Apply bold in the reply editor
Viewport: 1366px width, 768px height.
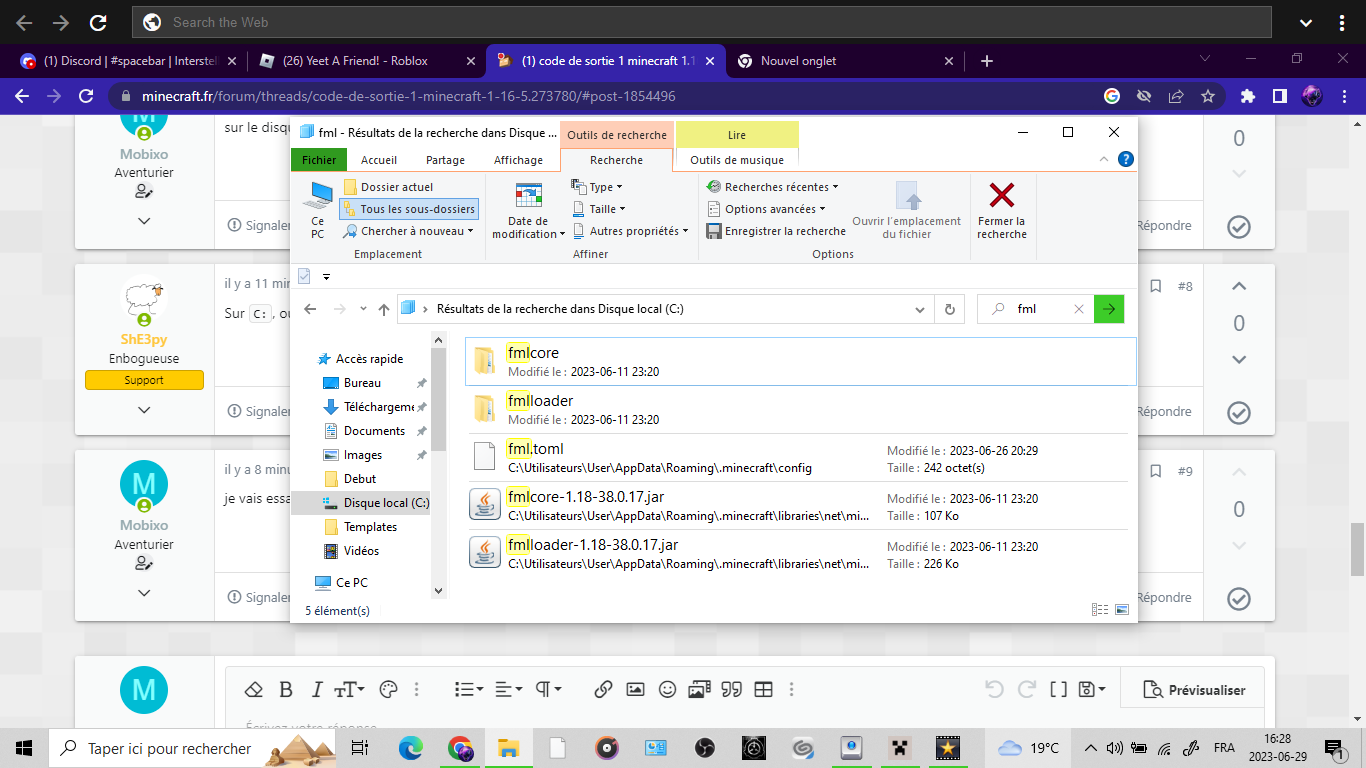click(286, 689)
